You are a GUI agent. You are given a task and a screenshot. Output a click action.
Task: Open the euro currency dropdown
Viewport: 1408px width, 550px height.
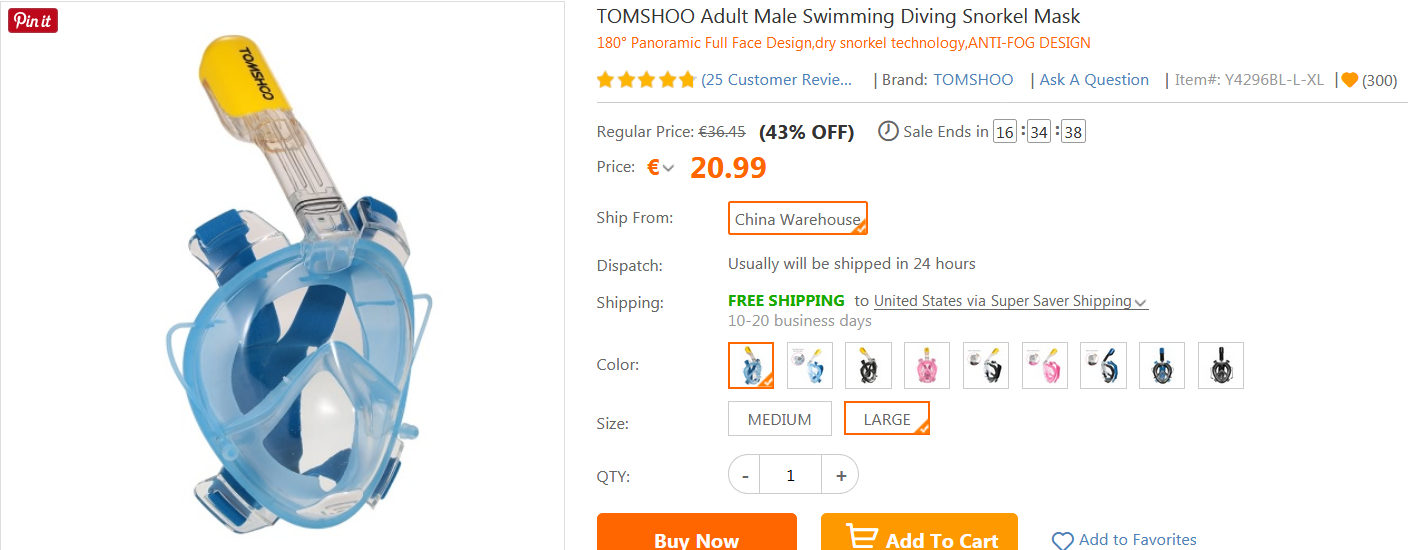click(660, 168)
